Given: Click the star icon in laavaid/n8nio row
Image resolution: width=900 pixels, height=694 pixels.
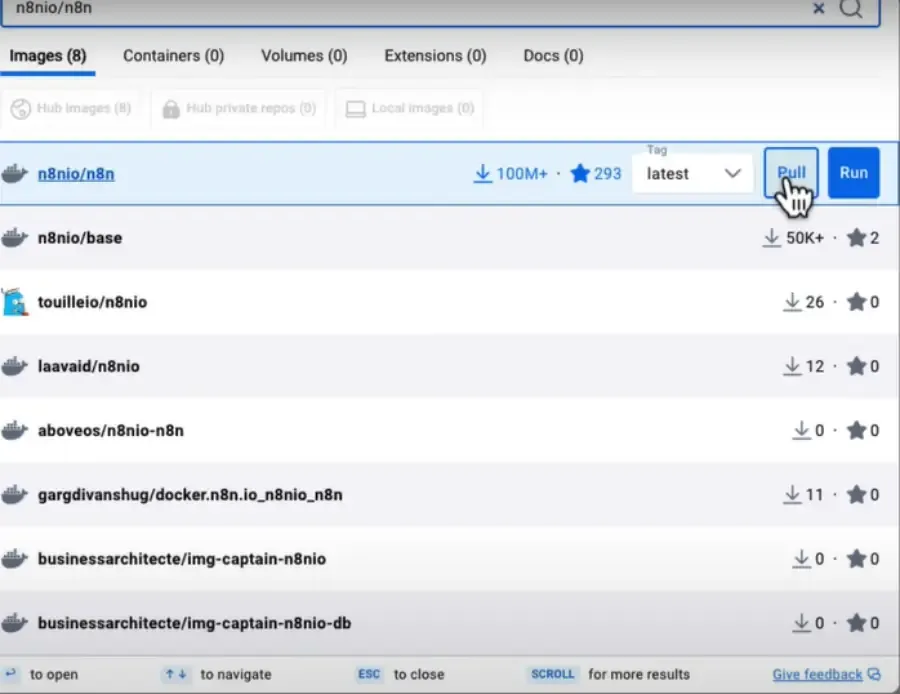Looking at the screenshot, I should coord(856,366).
